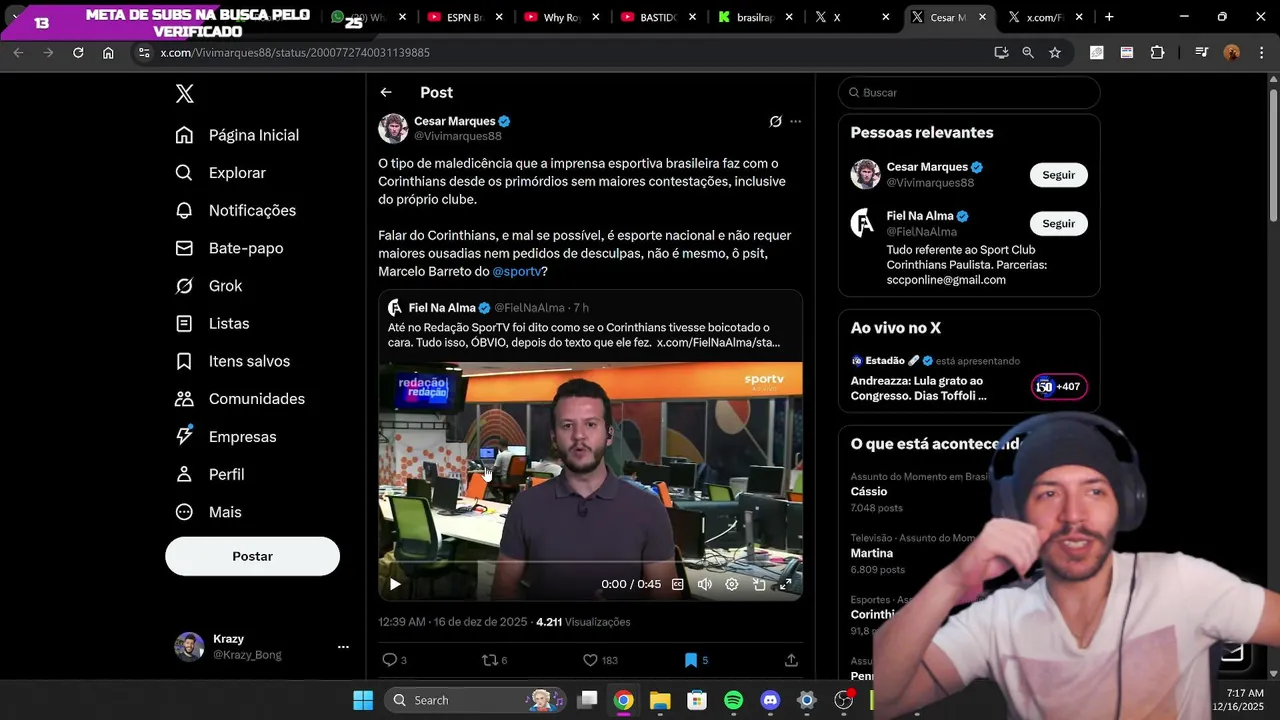
Task: Open Comunidades in the sidebar
Action: pyautogui.click(x=240, y=399)
